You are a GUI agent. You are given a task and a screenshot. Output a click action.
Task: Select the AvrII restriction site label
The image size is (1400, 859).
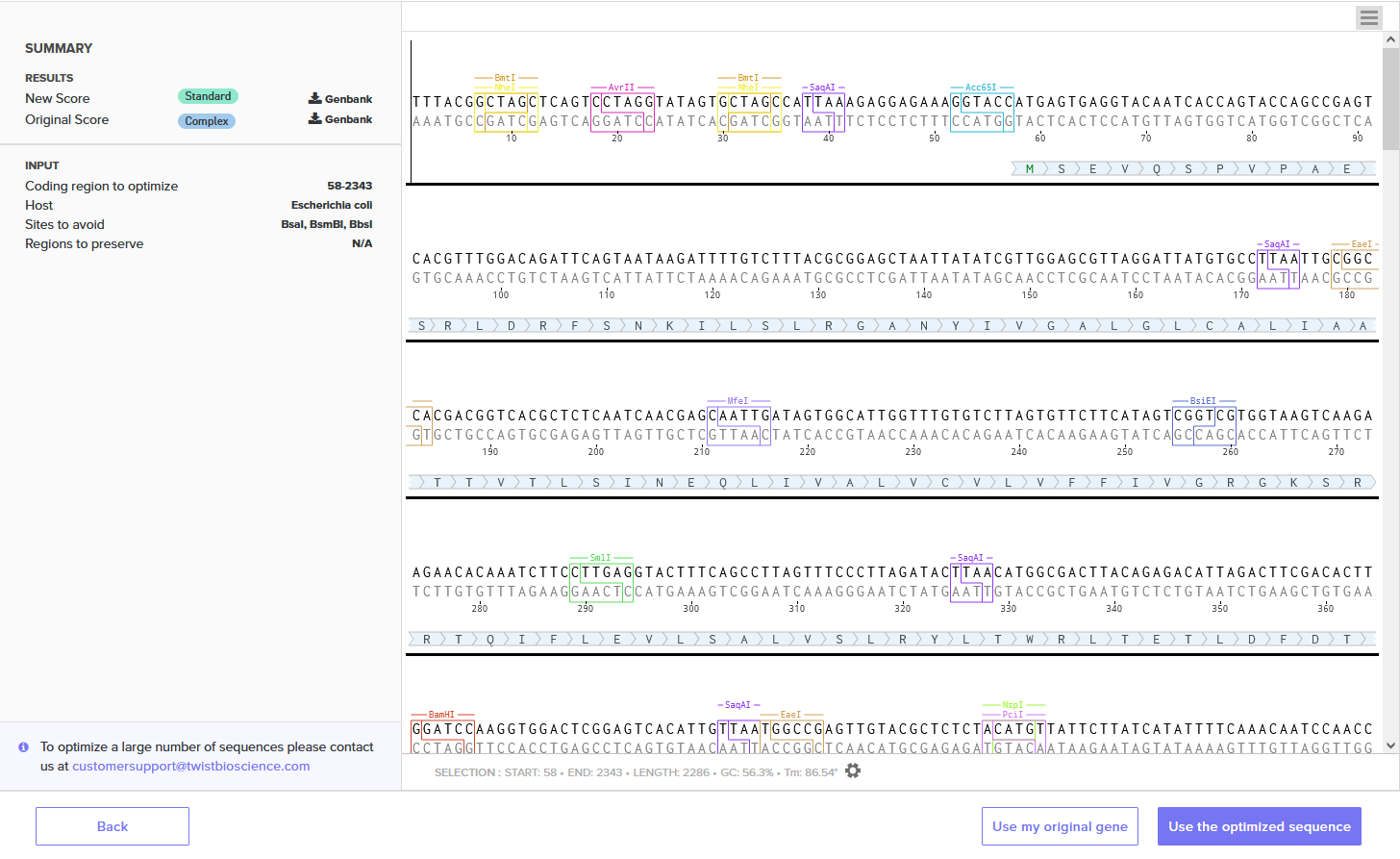pos(621,88)
